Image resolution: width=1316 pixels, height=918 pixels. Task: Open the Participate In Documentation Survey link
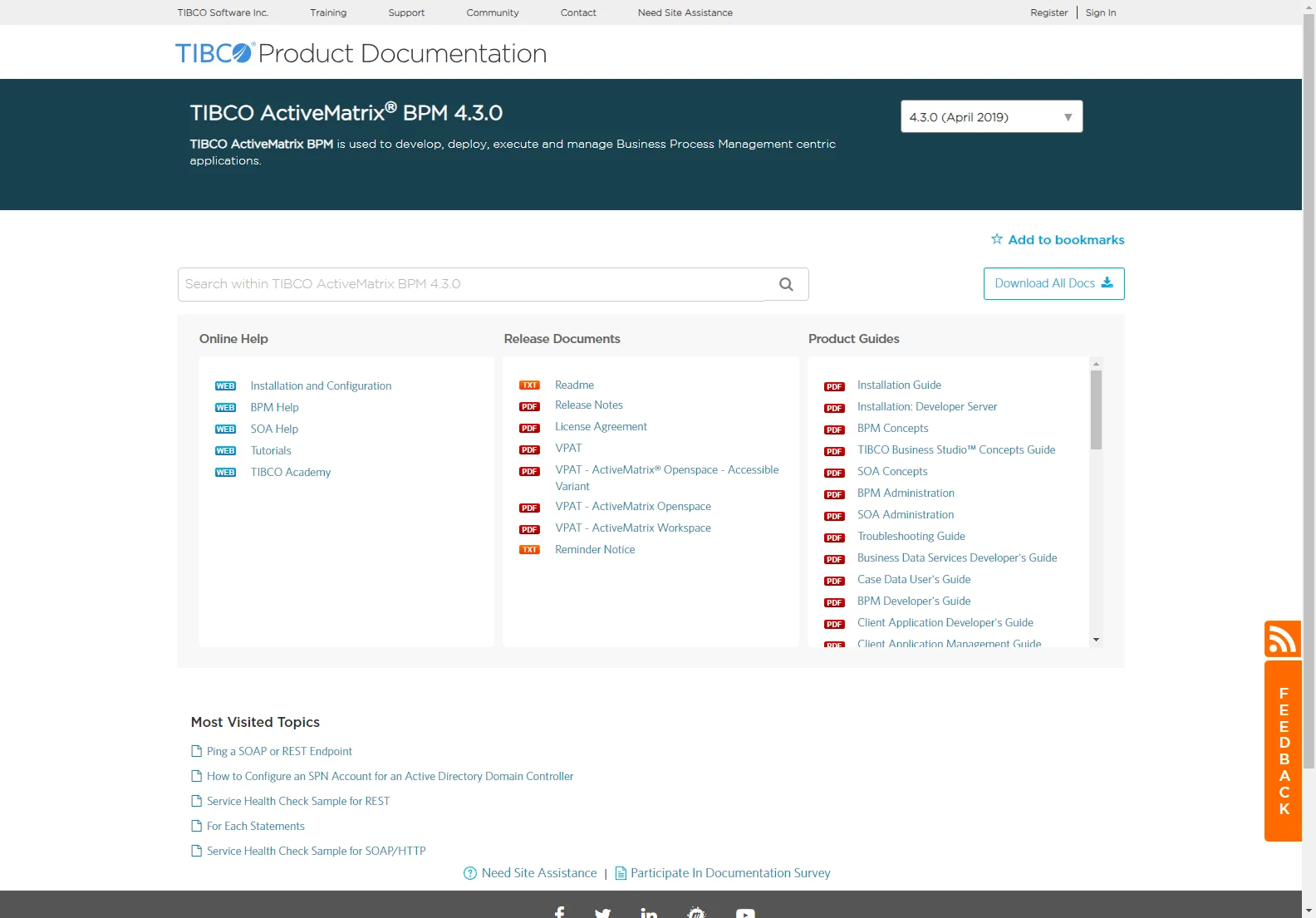point(723,873)
